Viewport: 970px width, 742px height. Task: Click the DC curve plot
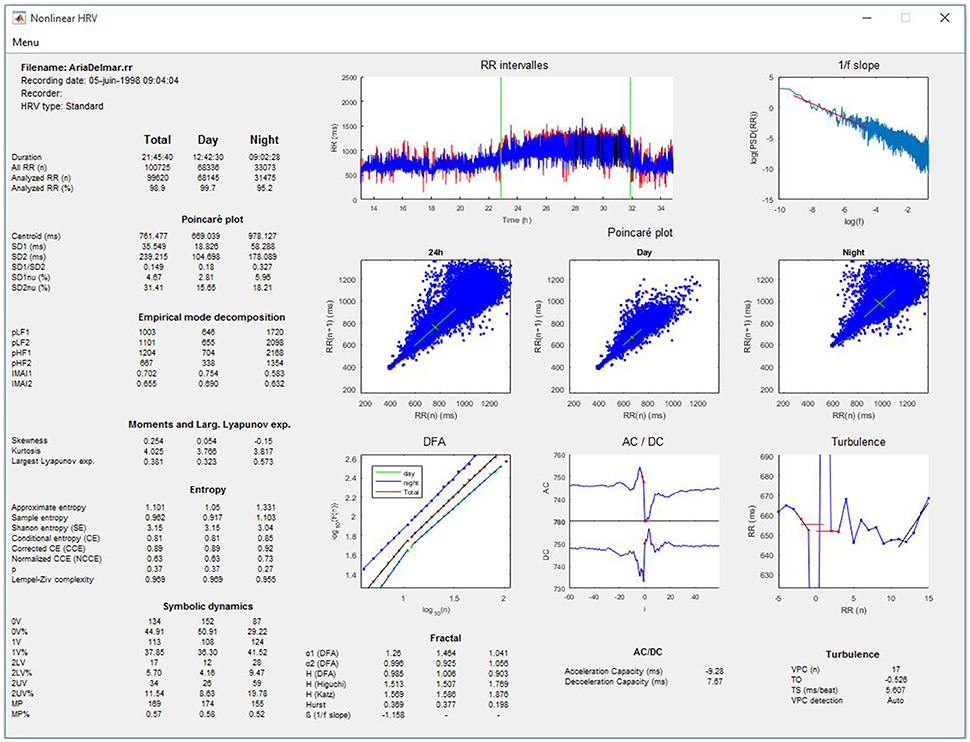(x=644, y=554)
